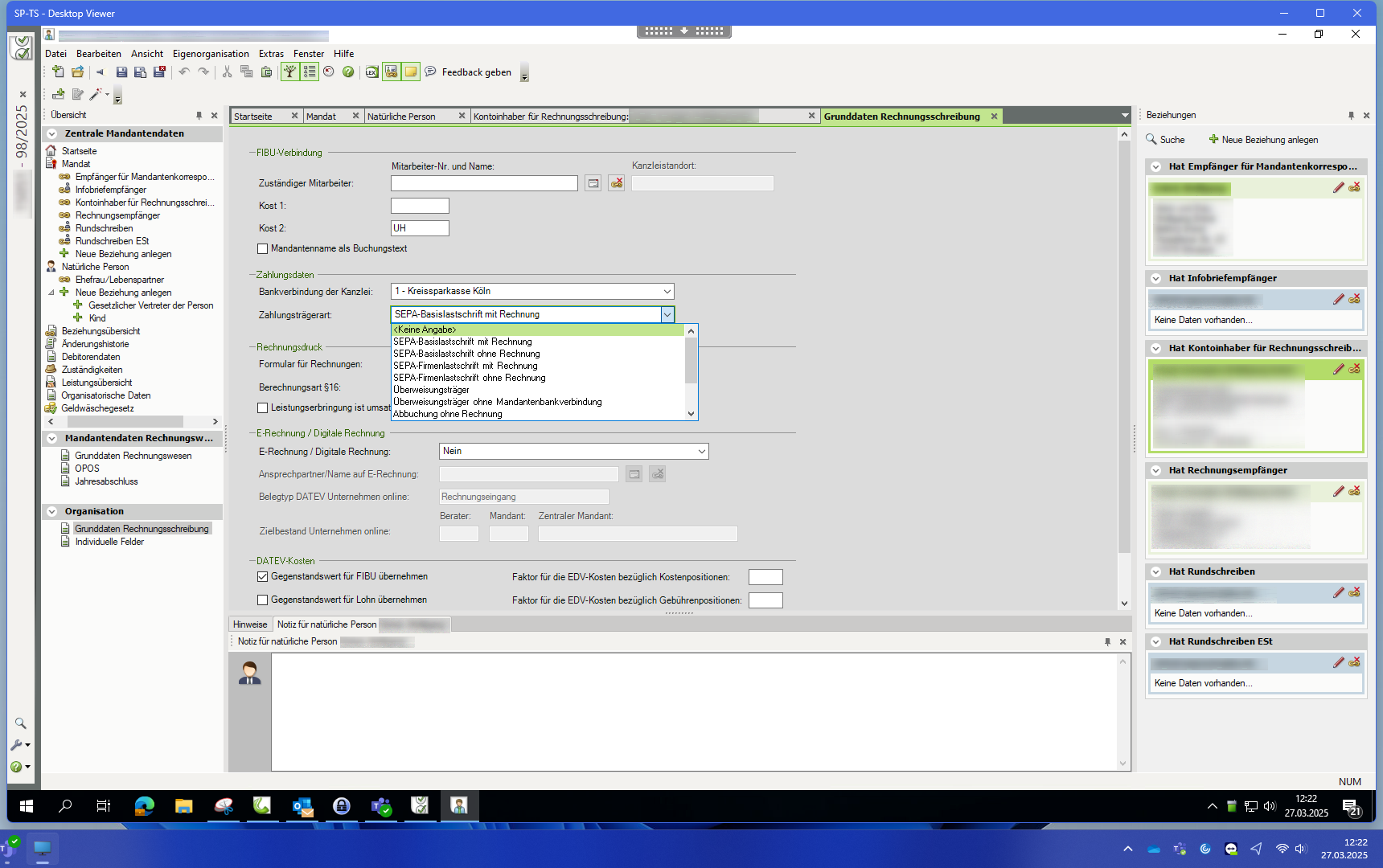1383x868 pixels.
Task: Uncheck Gegenstandswert für FIBU übernehmen
Action: click(x=263, y=576)
